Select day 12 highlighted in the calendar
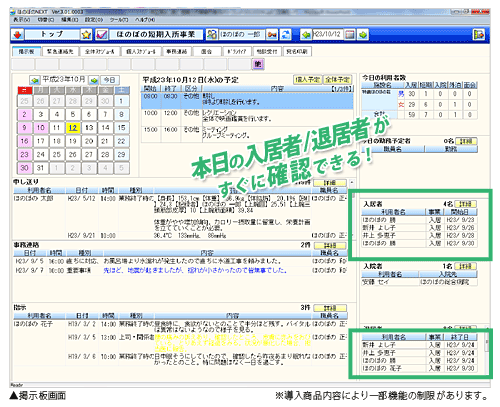Viewport: 500px width, 407px height. (x=73, y=128)
